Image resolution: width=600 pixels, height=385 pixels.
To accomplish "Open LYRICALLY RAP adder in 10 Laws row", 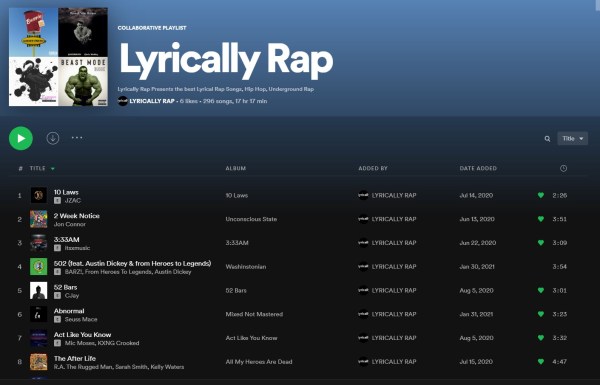I will 394,195.
